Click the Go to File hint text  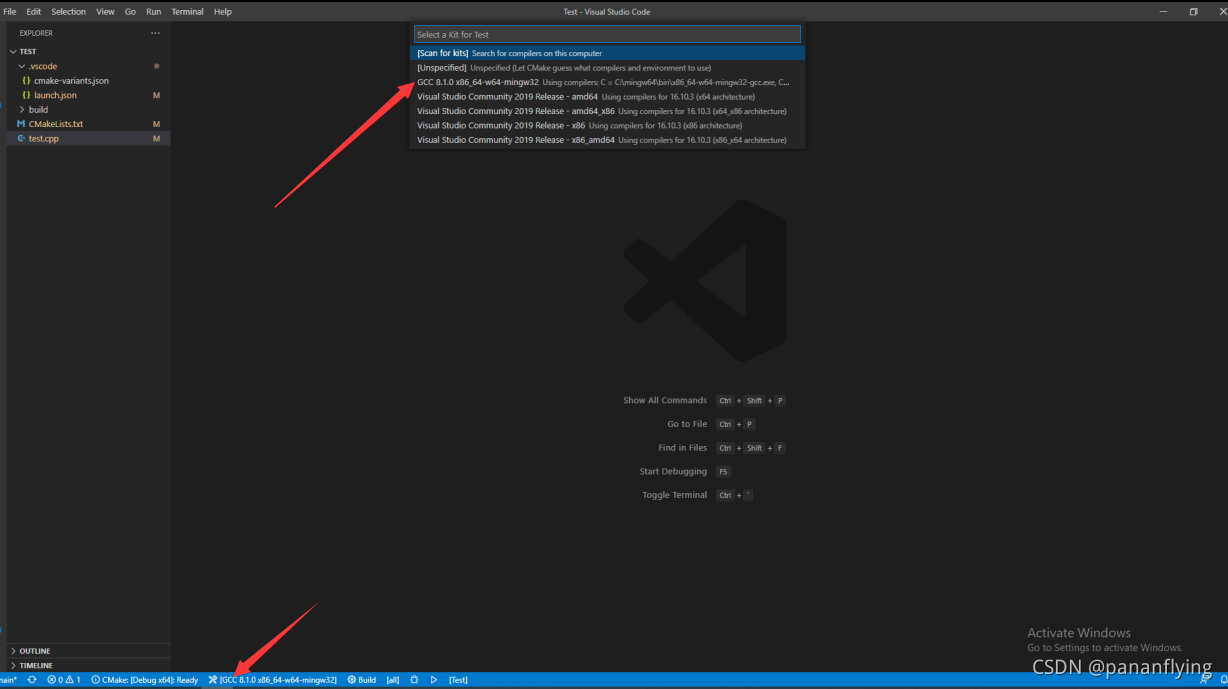(x=687, y=424)
